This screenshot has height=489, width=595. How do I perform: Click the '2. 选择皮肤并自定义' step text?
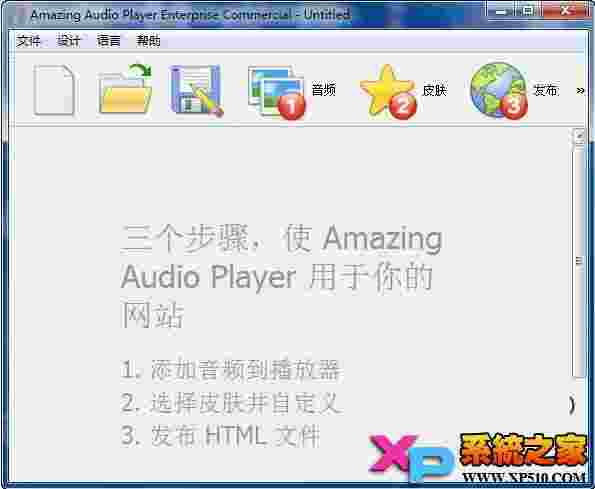point(230,403)
